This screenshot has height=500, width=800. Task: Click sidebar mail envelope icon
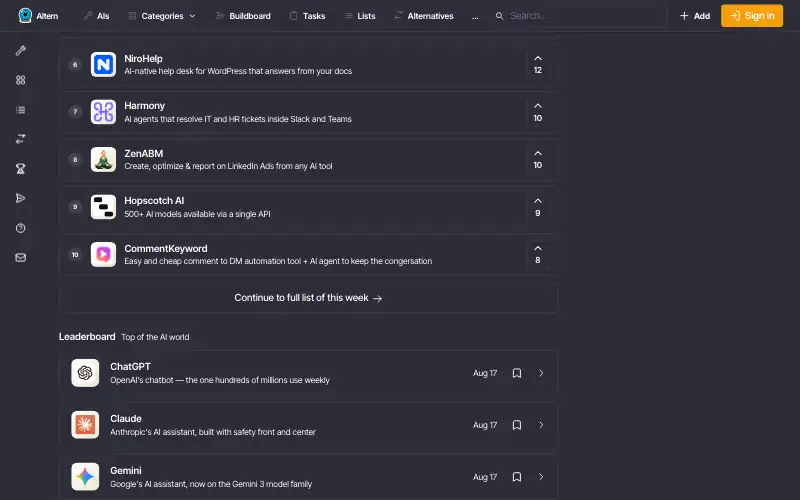tap(20, 258)
